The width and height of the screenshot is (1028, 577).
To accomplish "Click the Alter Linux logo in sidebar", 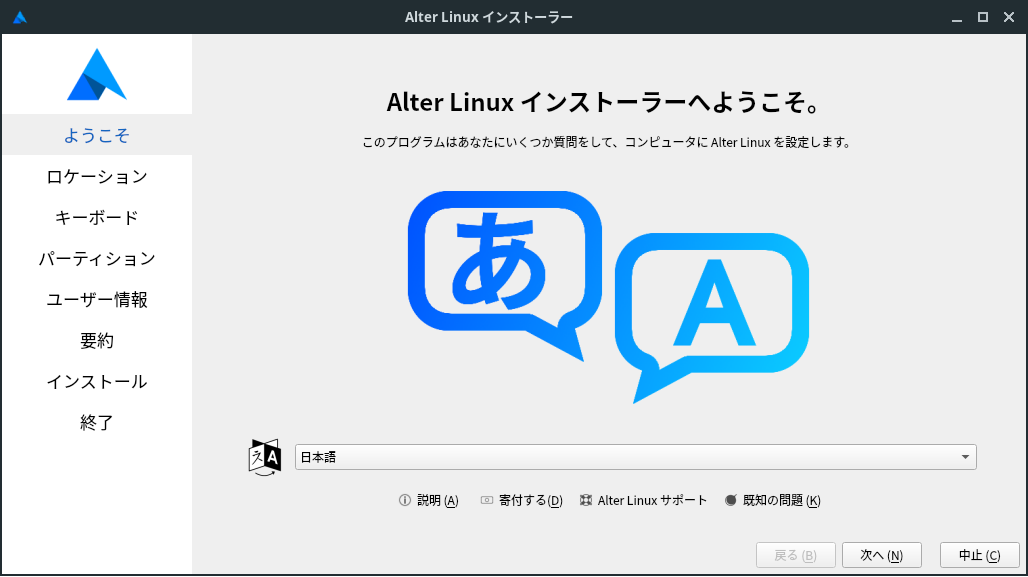I will [x=96, y=74].
